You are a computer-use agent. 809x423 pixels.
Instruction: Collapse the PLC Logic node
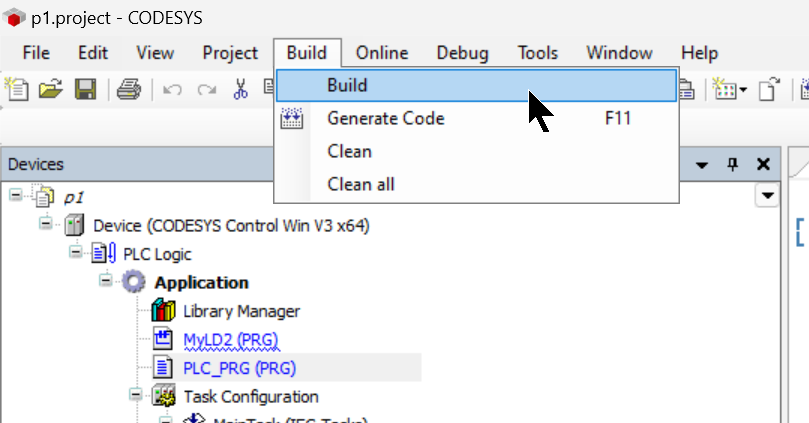(76, 252)
